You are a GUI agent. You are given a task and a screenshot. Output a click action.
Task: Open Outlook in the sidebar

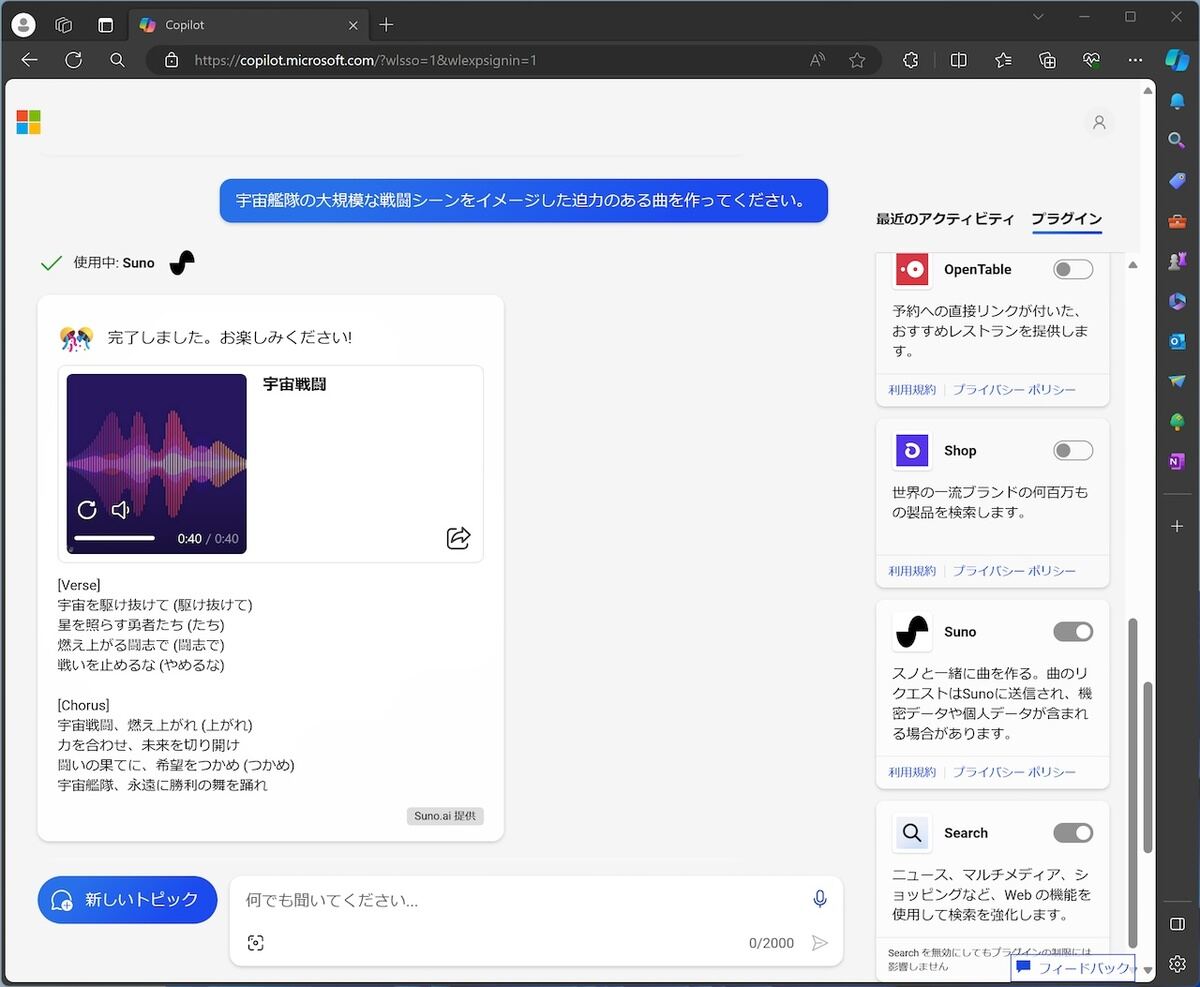[1177, 341]
